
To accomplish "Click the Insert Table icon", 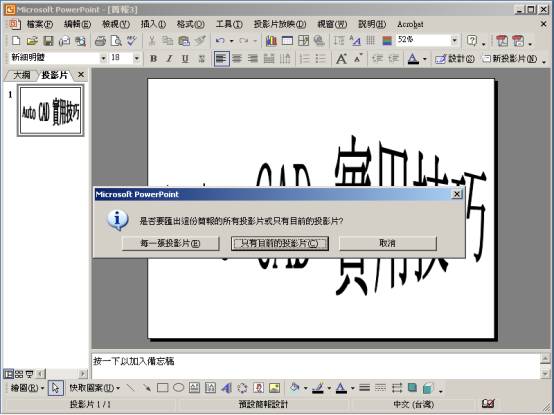I will (x=287, y=41).
